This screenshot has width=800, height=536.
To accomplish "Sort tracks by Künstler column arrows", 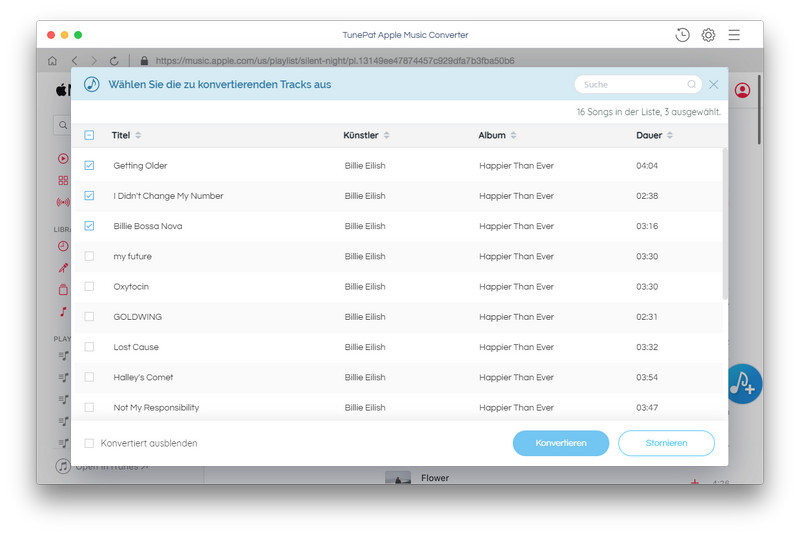I will point(387,135).
